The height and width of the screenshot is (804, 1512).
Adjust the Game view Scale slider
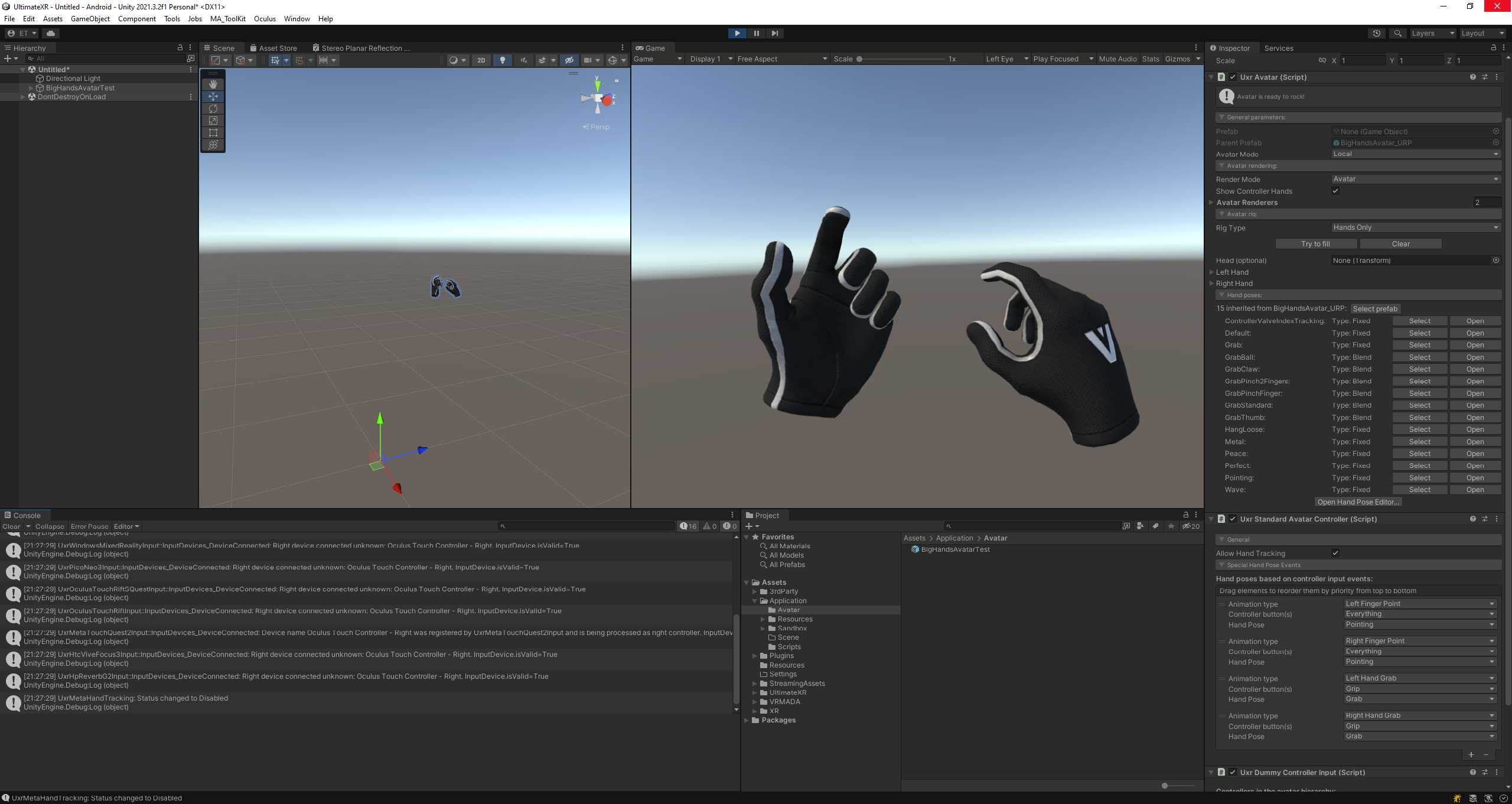[860, 59]
